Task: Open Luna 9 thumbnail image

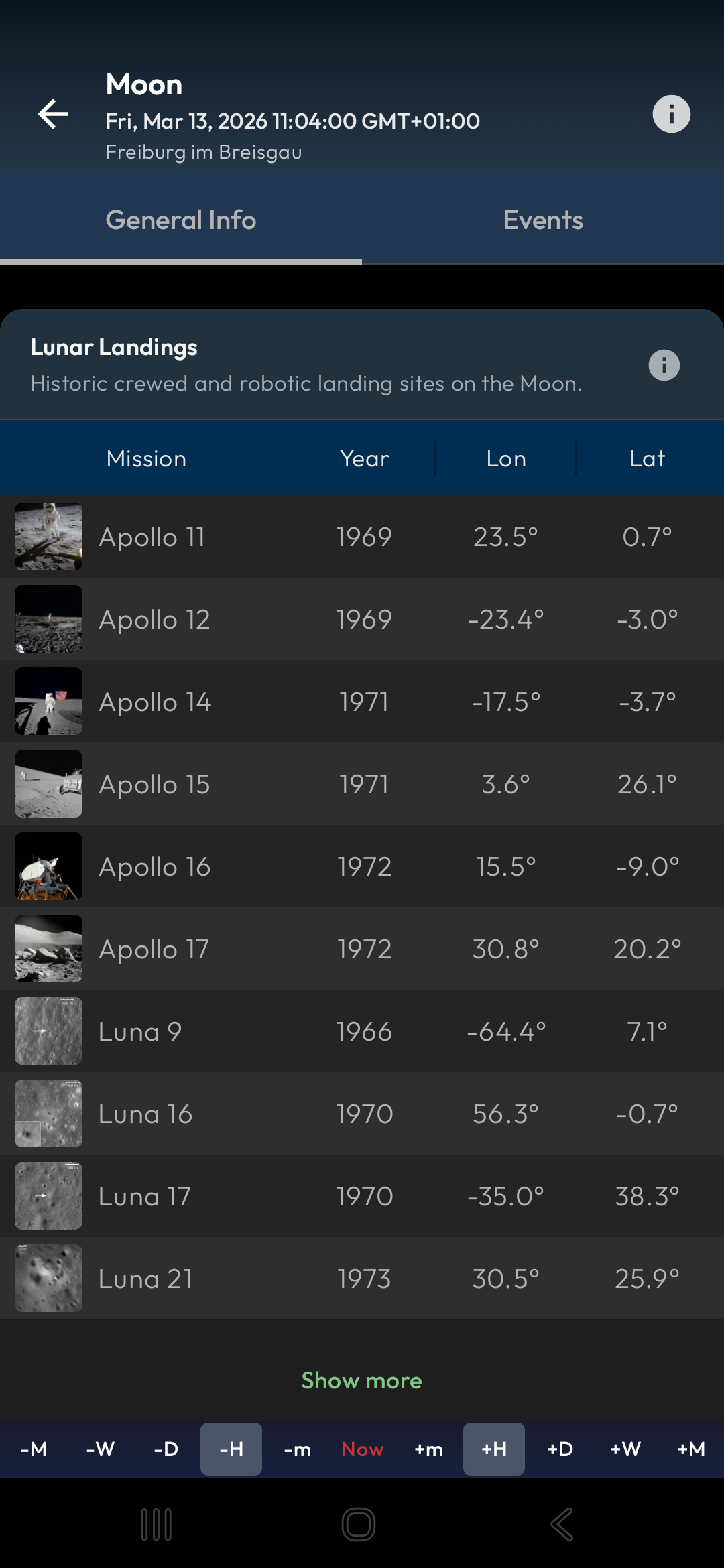Action: coord(48,1031)
